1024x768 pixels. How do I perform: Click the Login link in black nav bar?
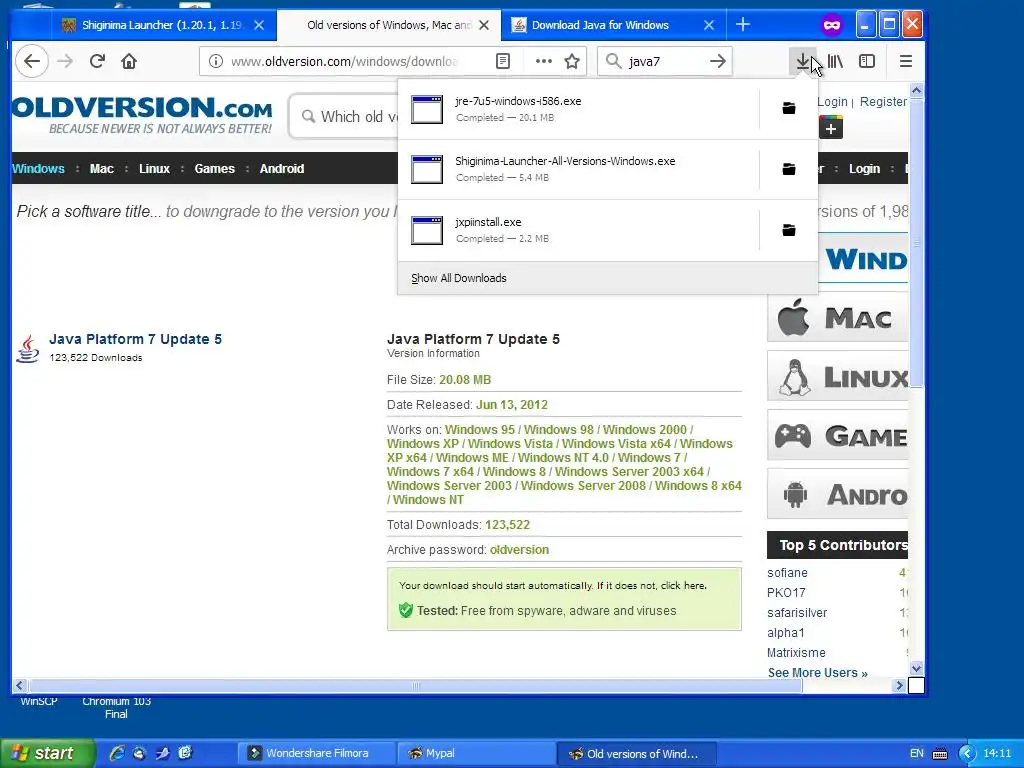864,168
